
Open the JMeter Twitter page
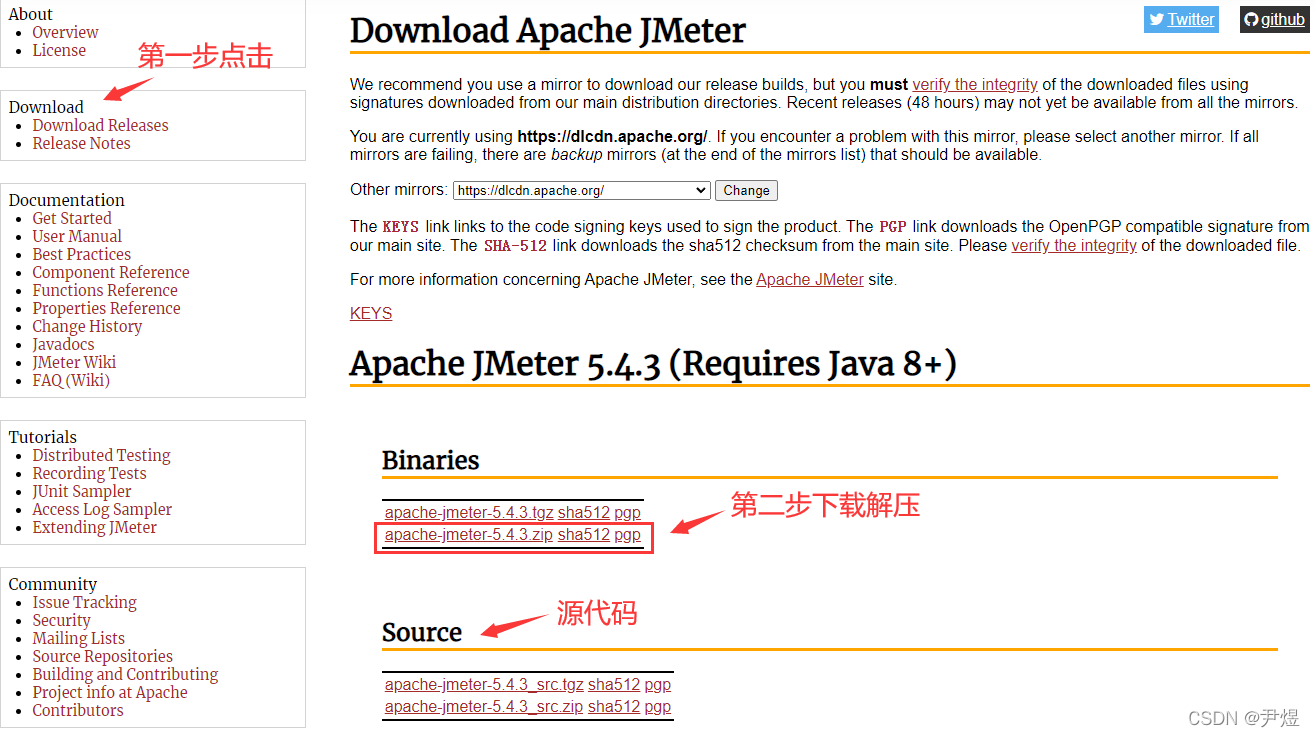click(1181, 19)
